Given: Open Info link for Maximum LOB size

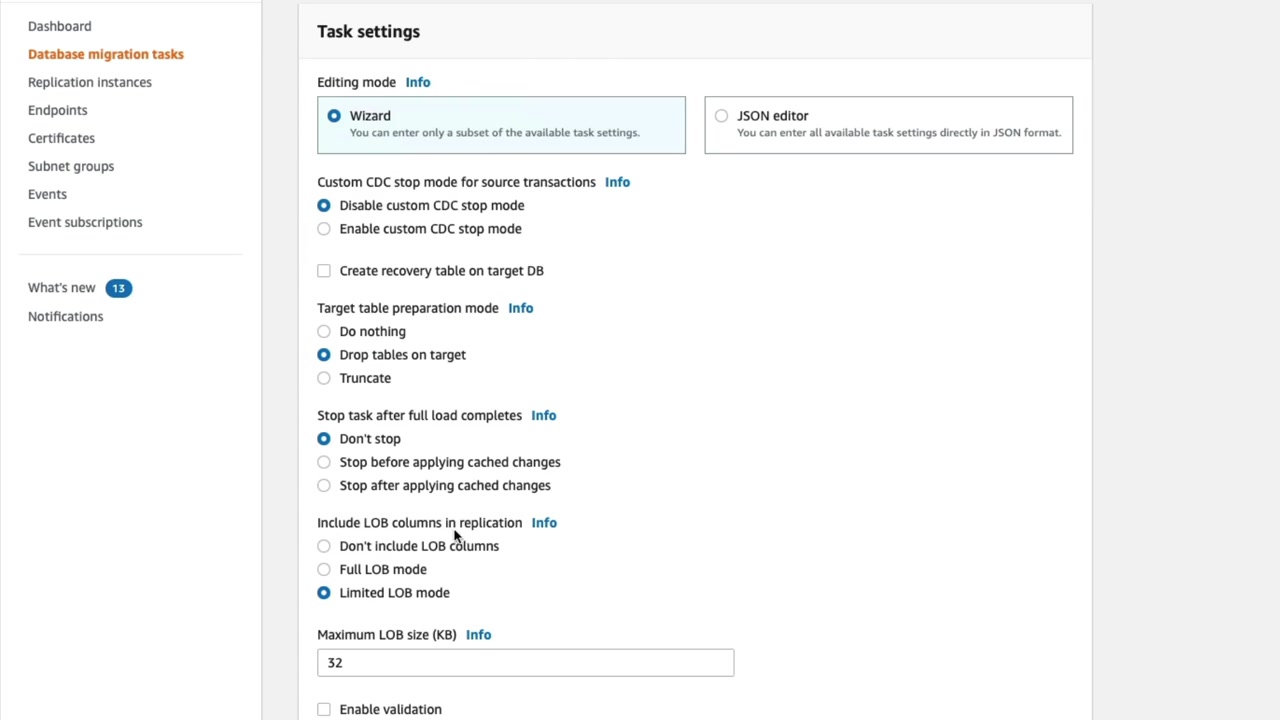Looking at the screenshot, I should coord(478,634).
